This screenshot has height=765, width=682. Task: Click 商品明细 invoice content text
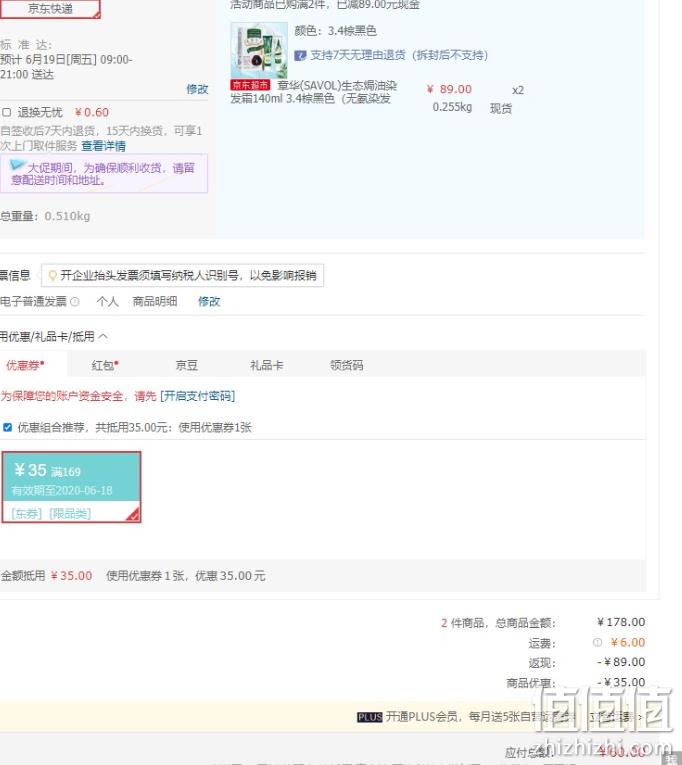tap(155, 302)
